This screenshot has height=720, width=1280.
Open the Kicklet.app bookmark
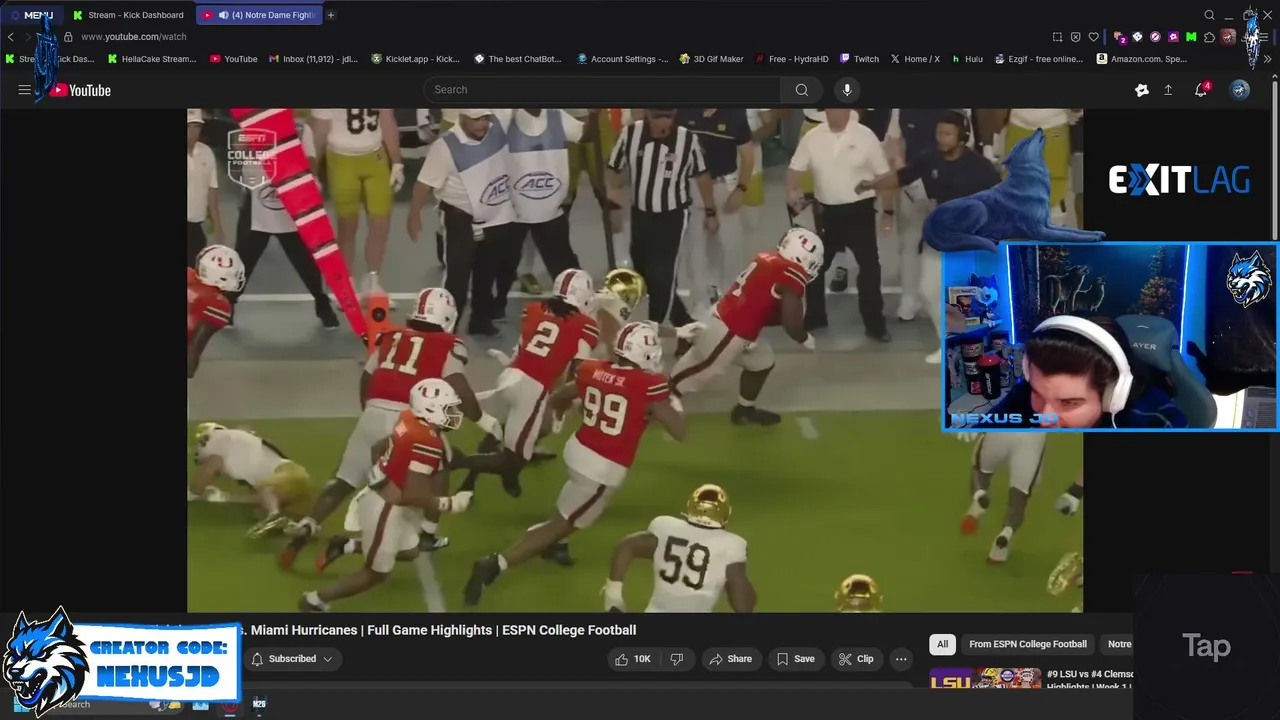pyautogui.click(x=416, y=59)
